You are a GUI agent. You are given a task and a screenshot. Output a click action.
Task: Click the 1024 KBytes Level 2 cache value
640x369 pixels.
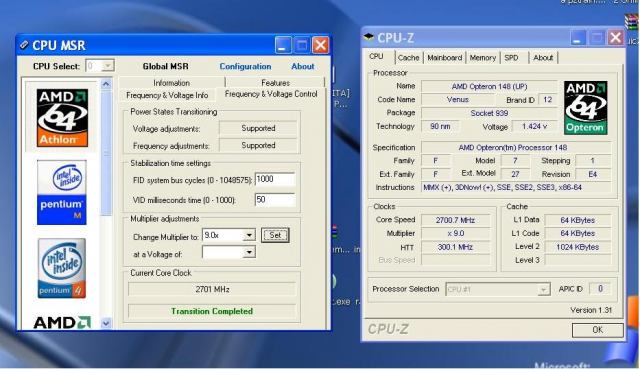pyautogui.click(x=578, y=247)
